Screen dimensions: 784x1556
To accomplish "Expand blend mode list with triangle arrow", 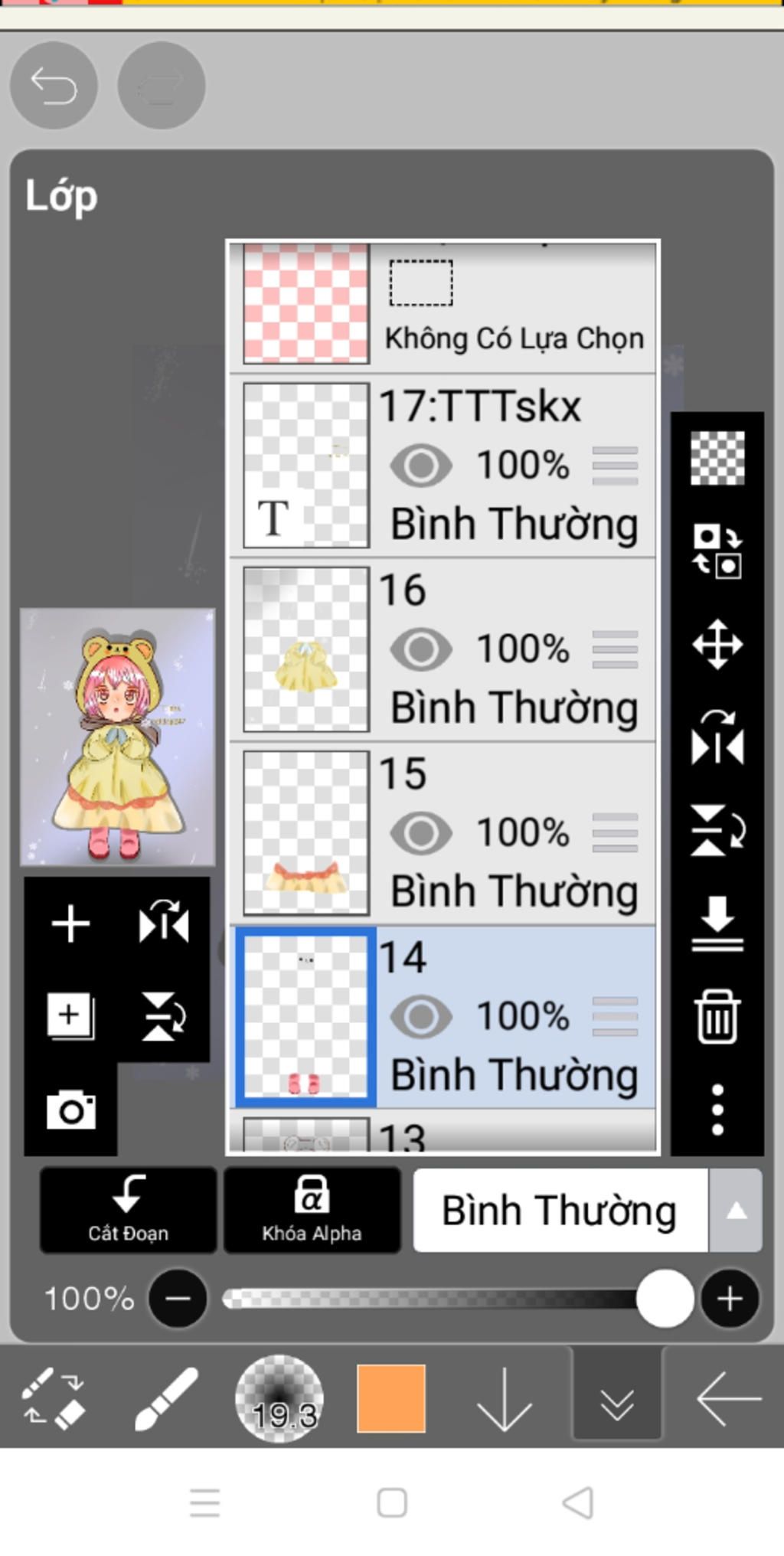I will (736, 1210).
